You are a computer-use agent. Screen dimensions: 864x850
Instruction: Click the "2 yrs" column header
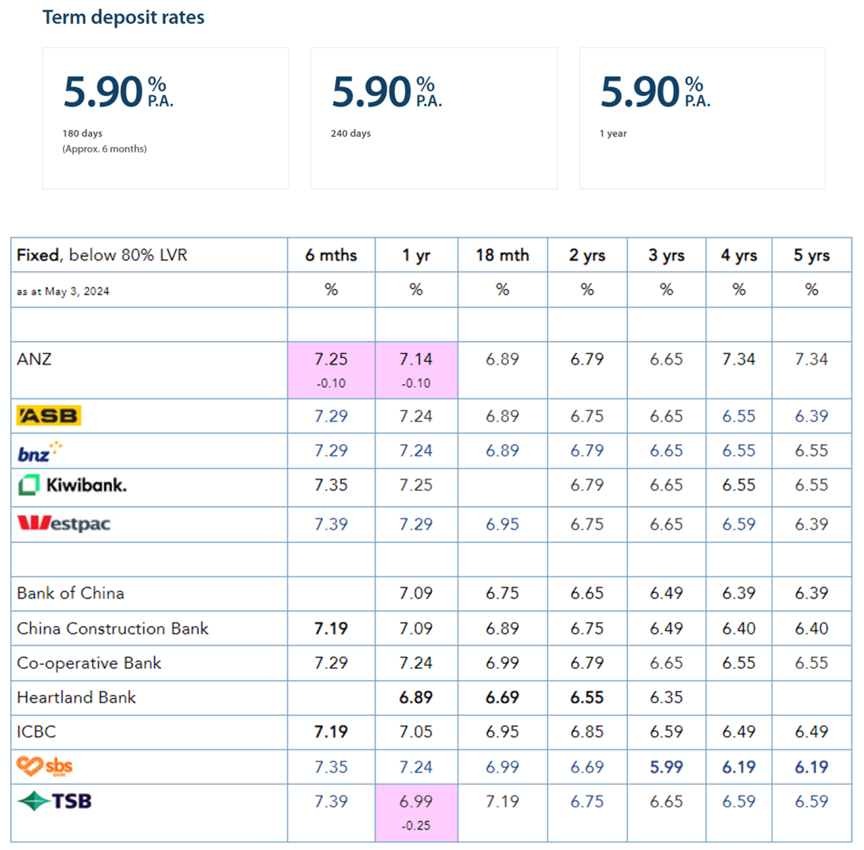[587, 256]
